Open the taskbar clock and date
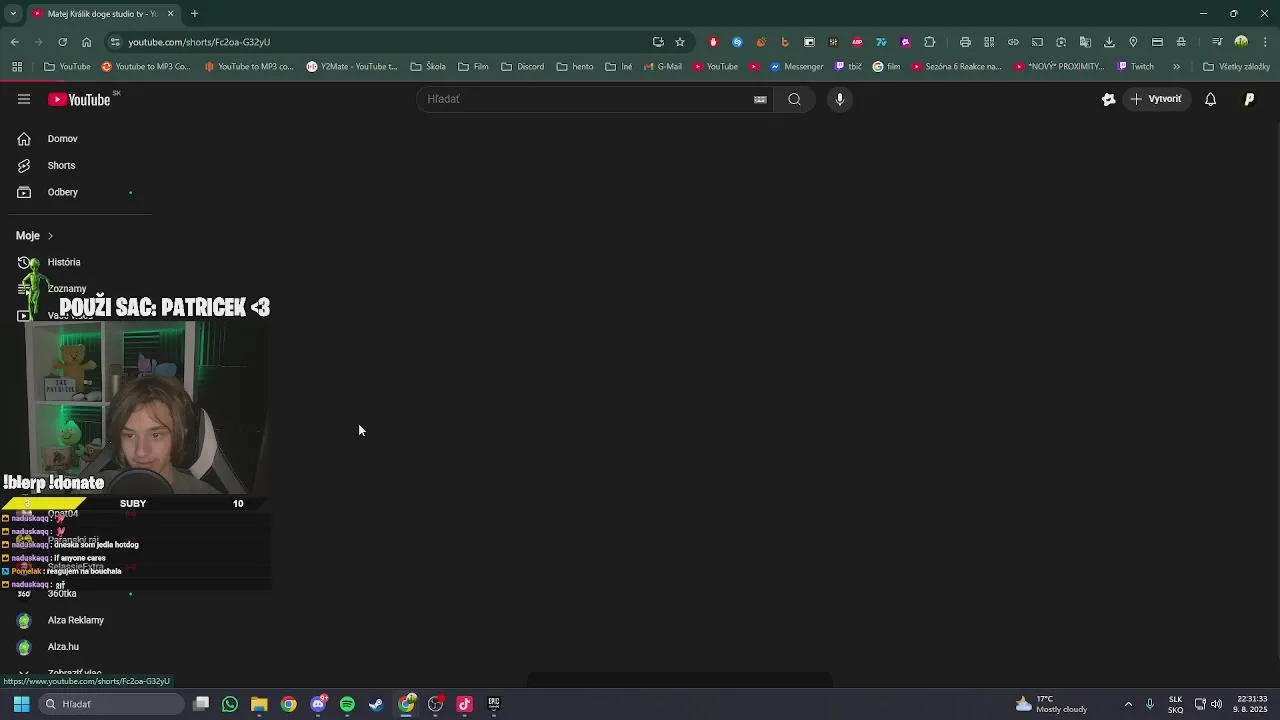Screen dimensions: 1280x720 (1252, 704)
